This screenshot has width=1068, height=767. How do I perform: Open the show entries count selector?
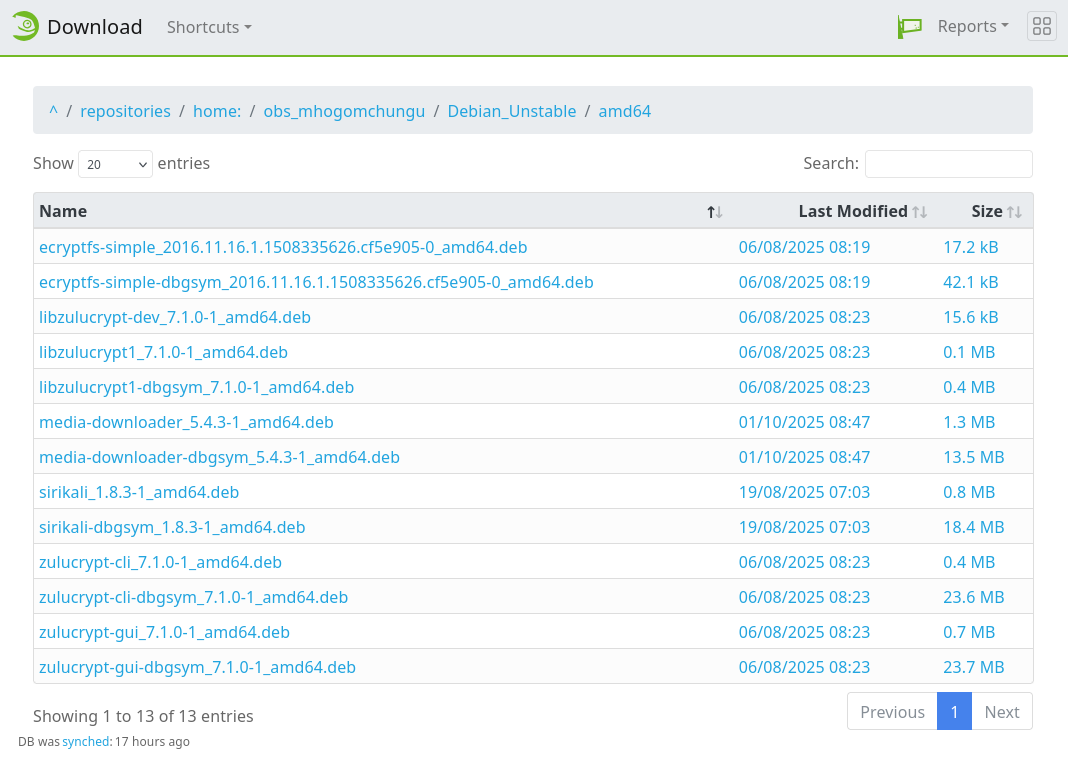(x=115, y=164)
